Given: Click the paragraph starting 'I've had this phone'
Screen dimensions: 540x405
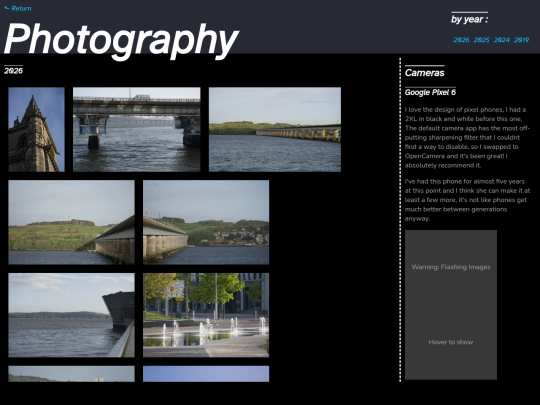Looking at the screenshot, I should pyautogui.click(x=467, y=200).
